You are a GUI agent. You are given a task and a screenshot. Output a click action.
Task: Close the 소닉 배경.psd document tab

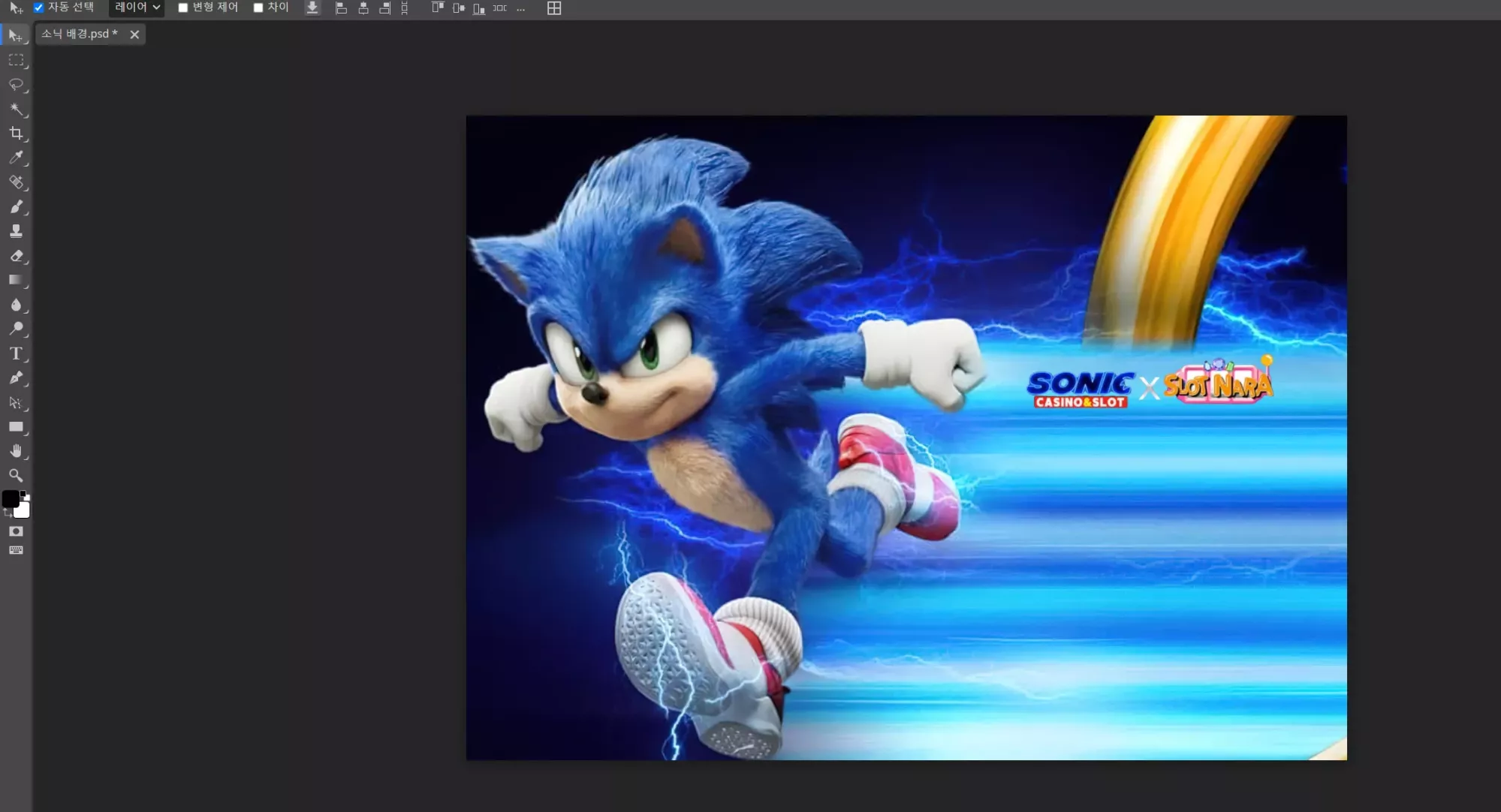(134, 35)
